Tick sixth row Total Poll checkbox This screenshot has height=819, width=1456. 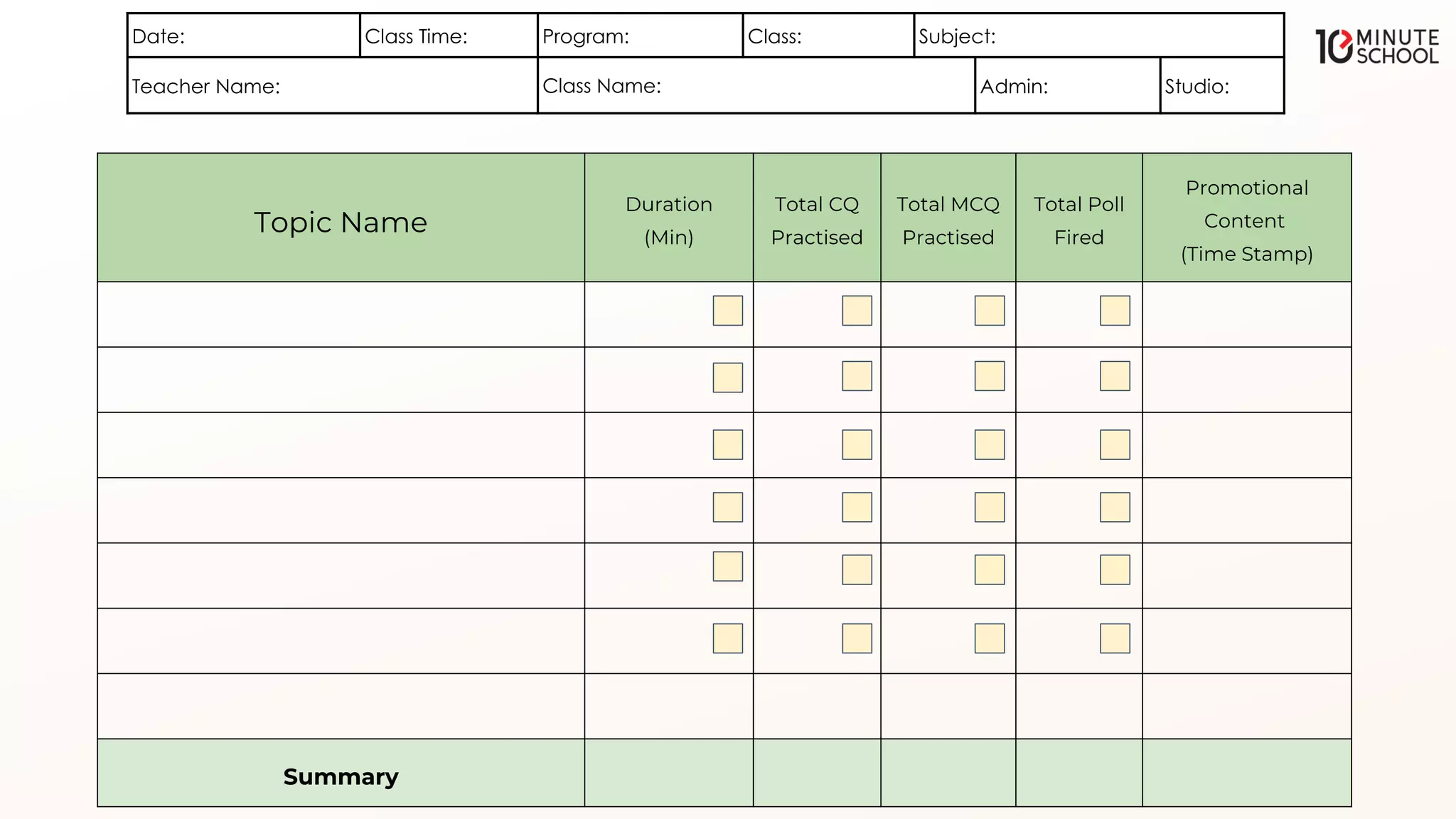pos(1114,638)
